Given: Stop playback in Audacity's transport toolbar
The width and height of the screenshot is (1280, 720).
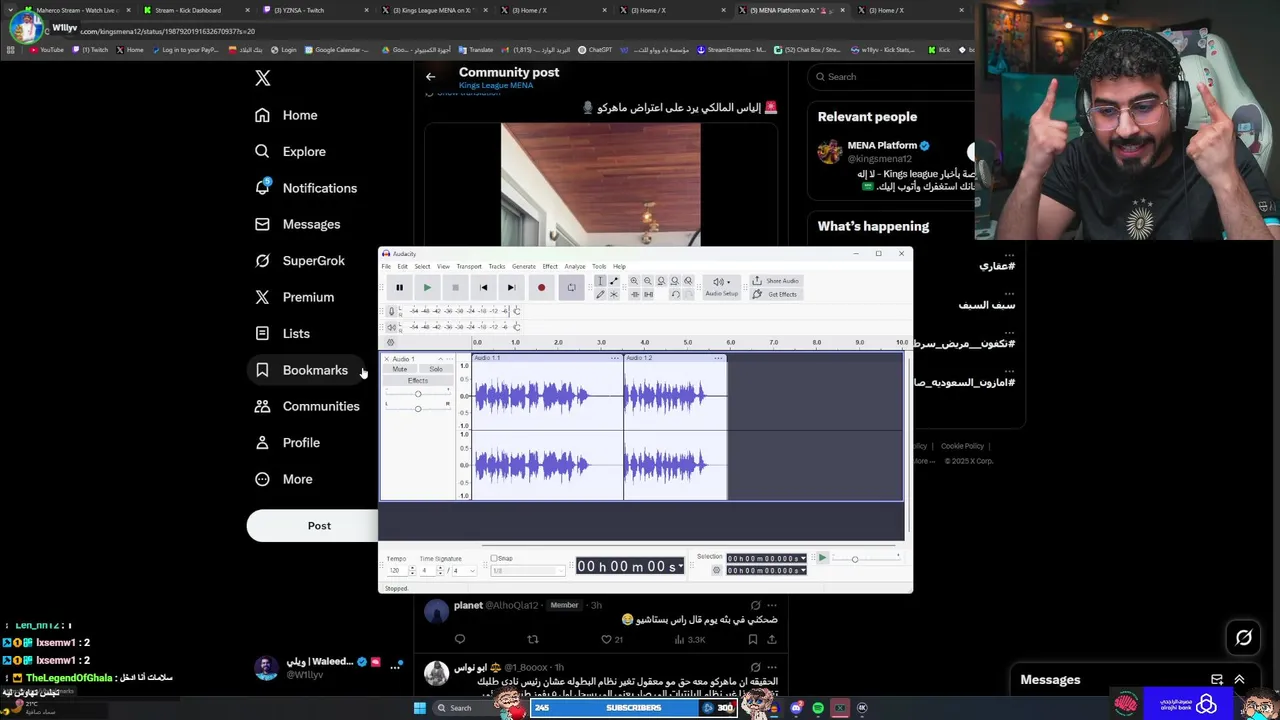Looking at the screenshot, I should click(455, 287).
